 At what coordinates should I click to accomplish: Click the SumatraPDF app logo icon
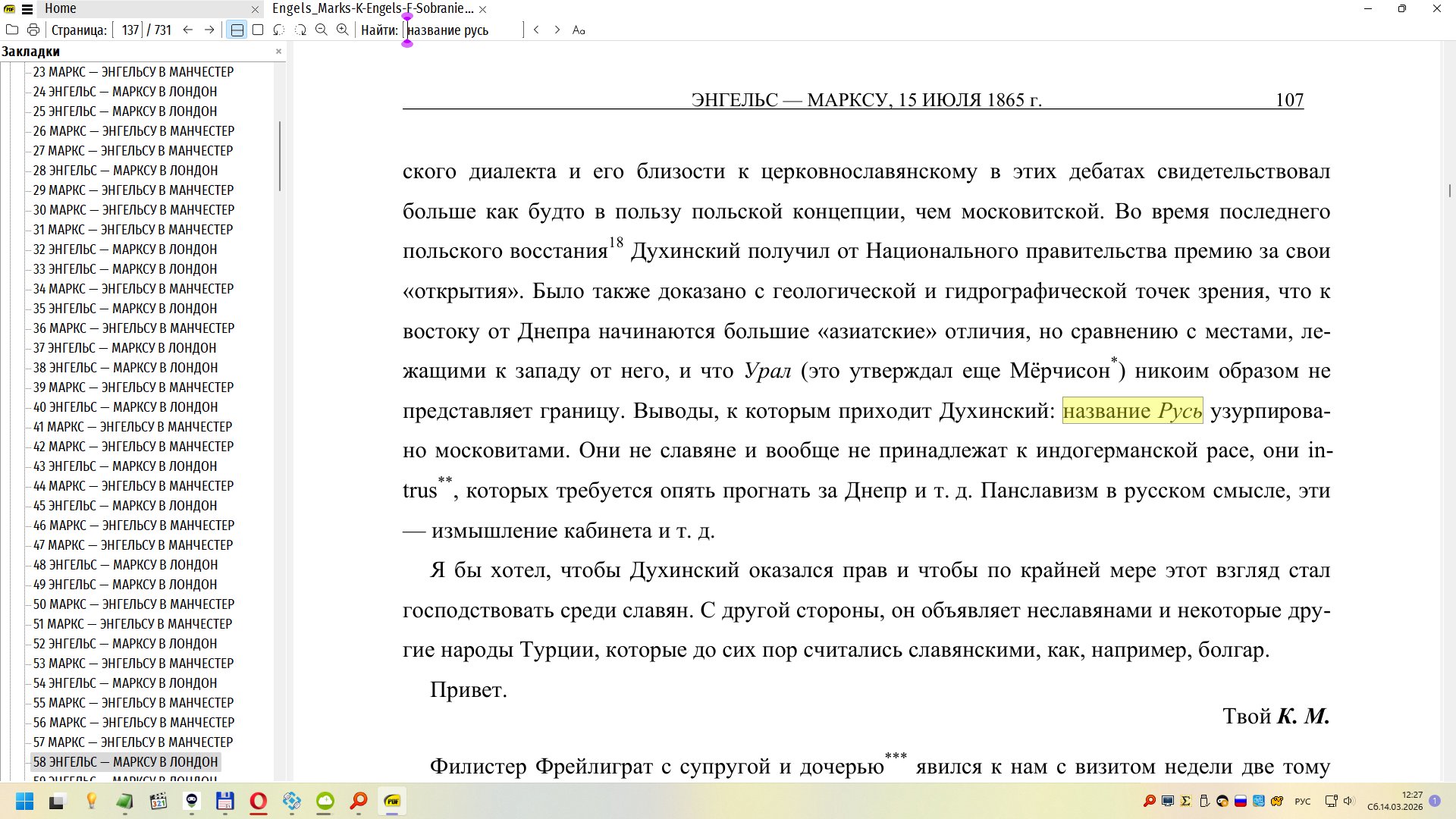point(9,9)
